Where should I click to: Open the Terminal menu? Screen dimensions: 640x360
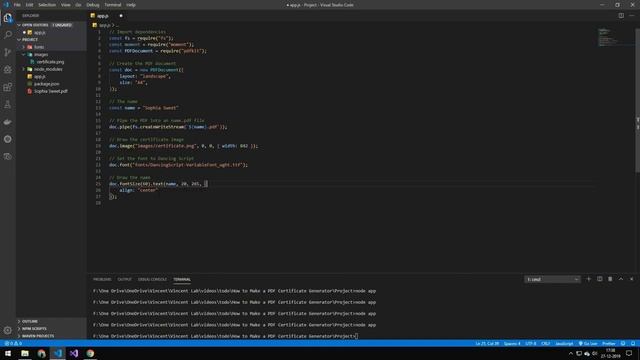pos(113,5)
